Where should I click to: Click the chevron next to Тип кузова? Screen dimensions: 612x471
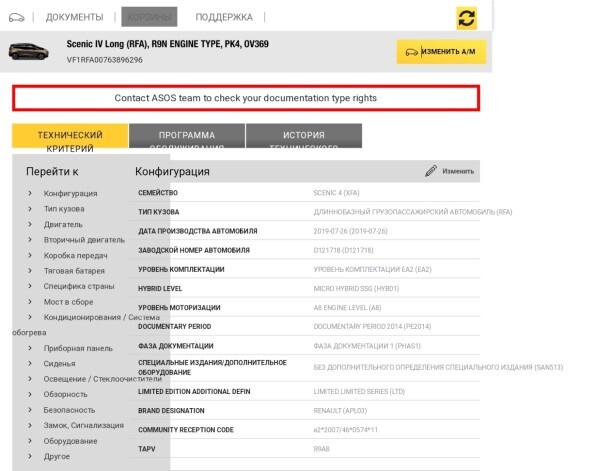point(30,209)
